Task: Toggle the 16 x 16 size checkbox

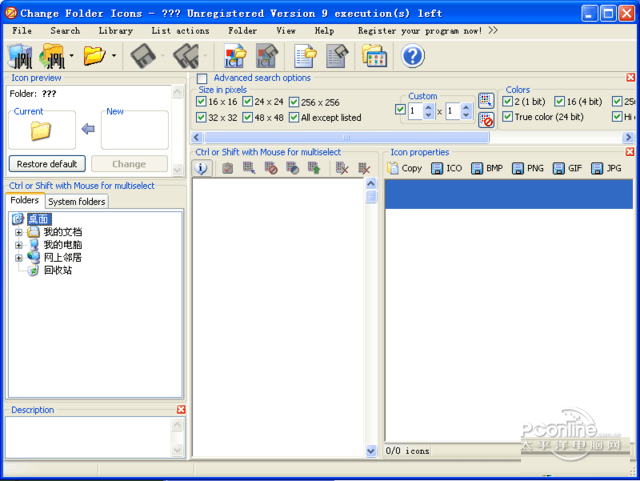Action: (x=201, y=102)
